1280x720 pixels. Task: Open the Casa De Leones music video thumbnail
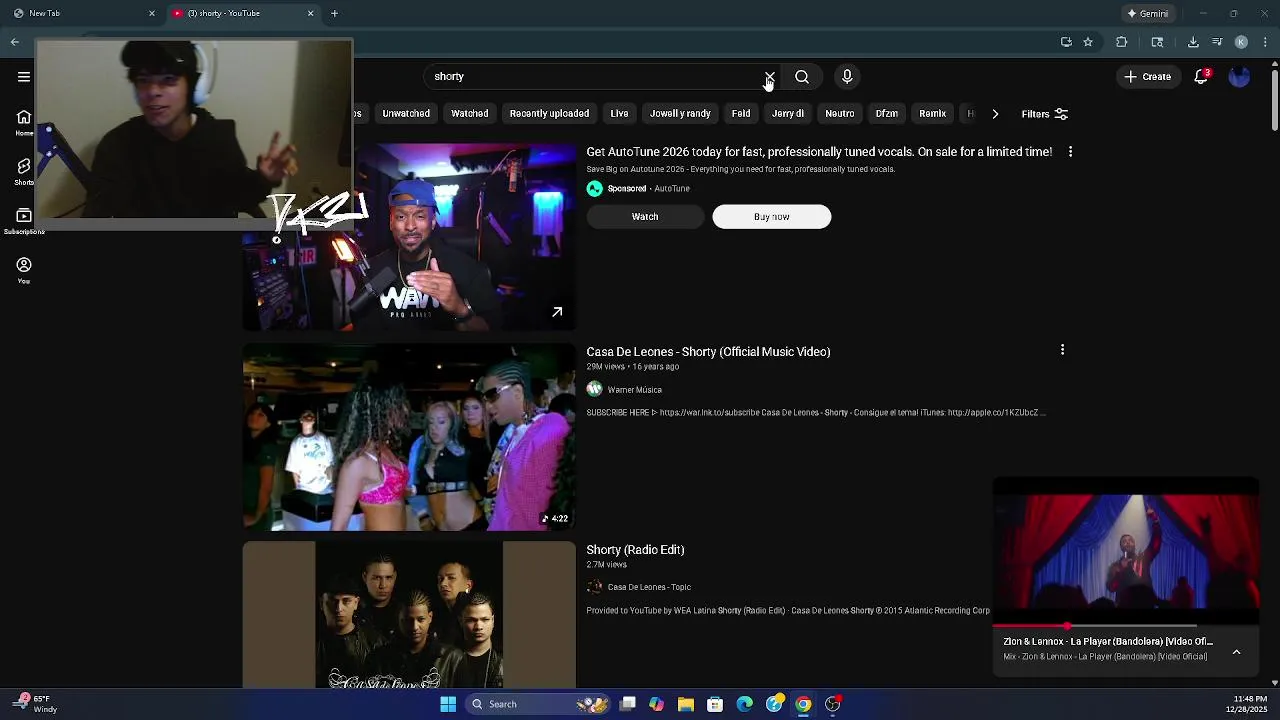click(409, 437)
